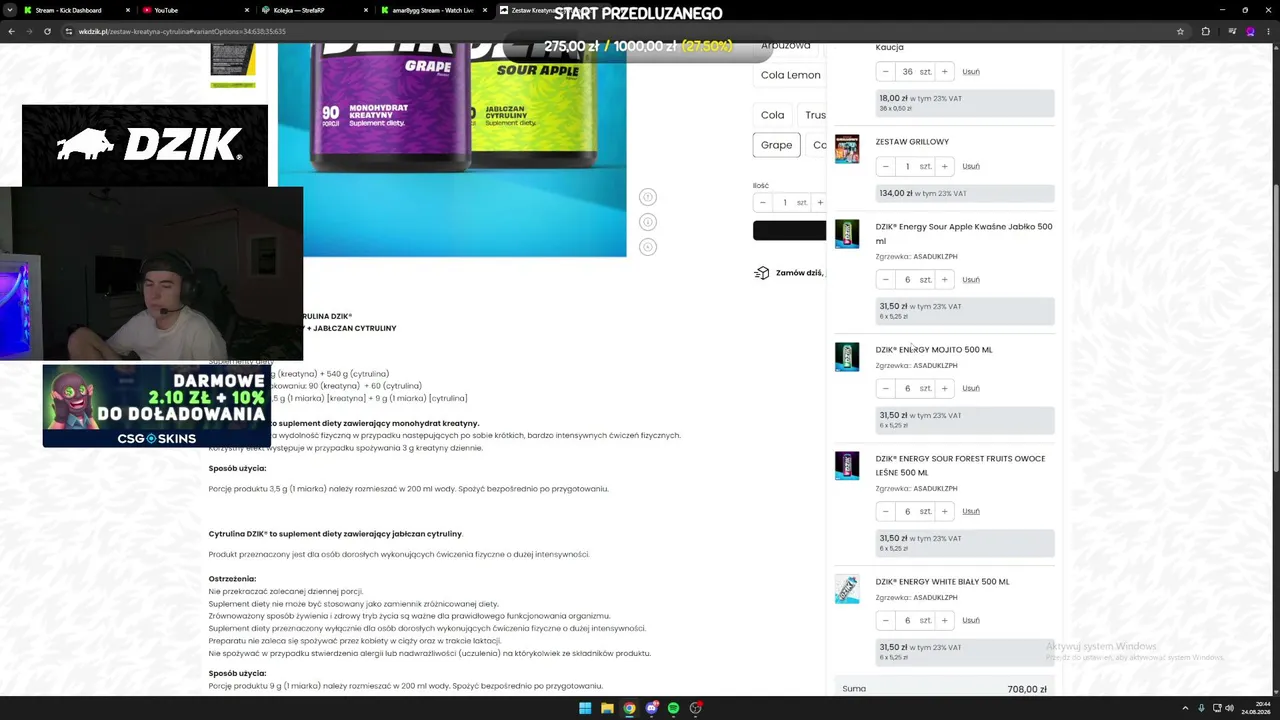Open the browser extensions menu
Screen dimensions: 1280x720
tap(1205, 31)
